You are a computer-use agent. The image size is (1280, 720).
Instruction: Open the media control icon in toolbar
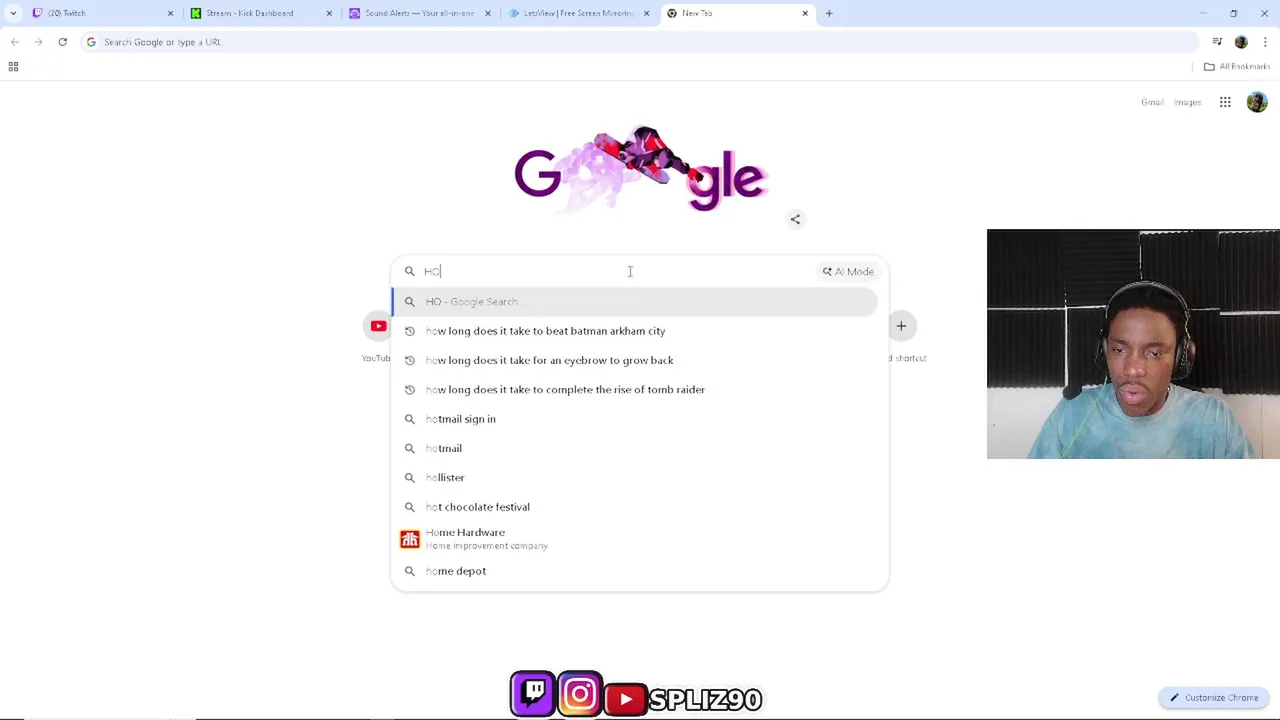coord(1217,42)
